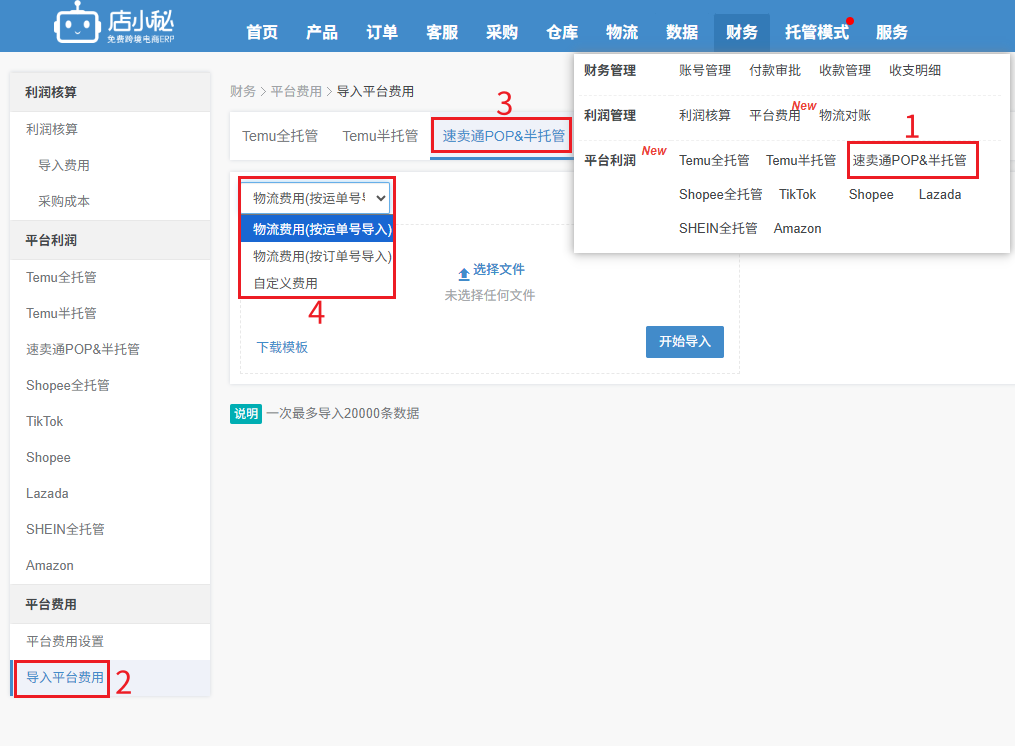Go to 收支明细 in 财务 menu
The image size is (1015, 746).
click(x=915, y=71)
